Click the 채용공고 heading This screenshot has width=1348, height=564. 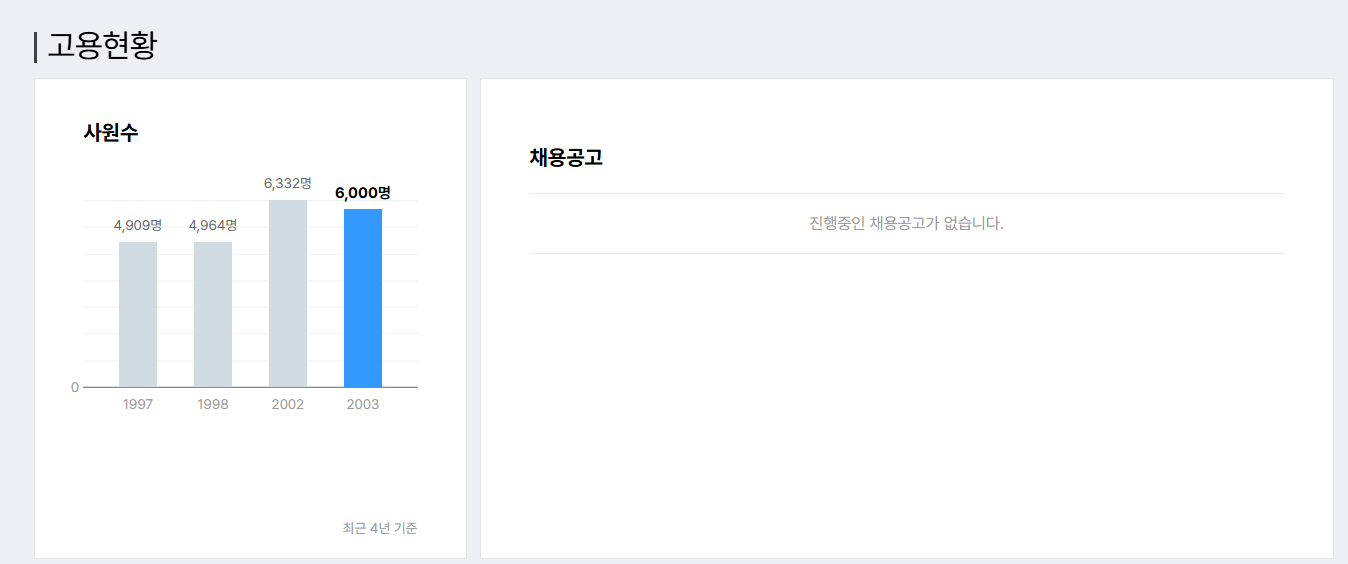[566, 157]
